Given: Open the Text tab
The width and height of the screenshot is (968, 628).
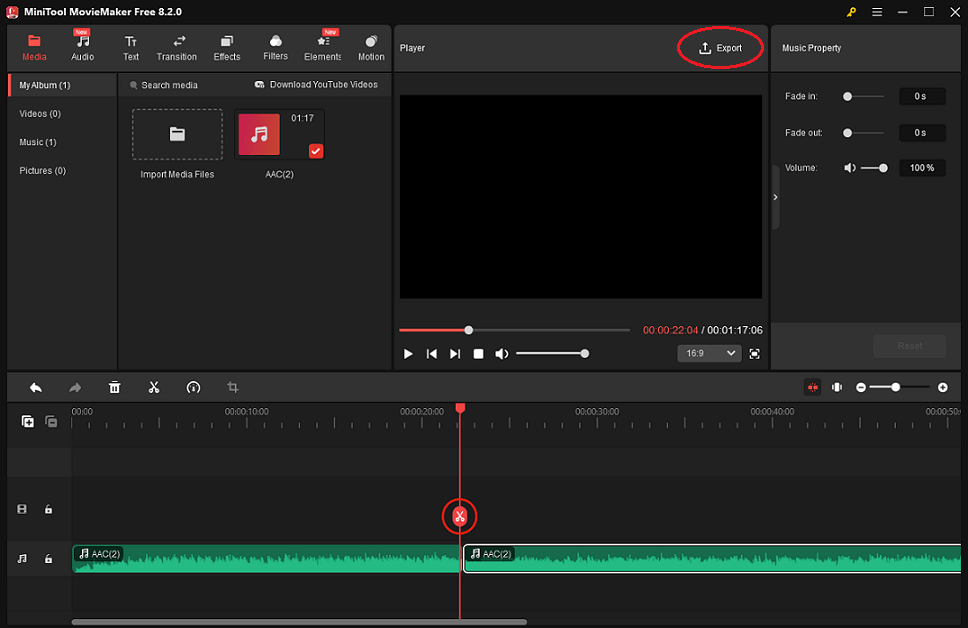Looking at the screenshot, I should tap(131, 48).
